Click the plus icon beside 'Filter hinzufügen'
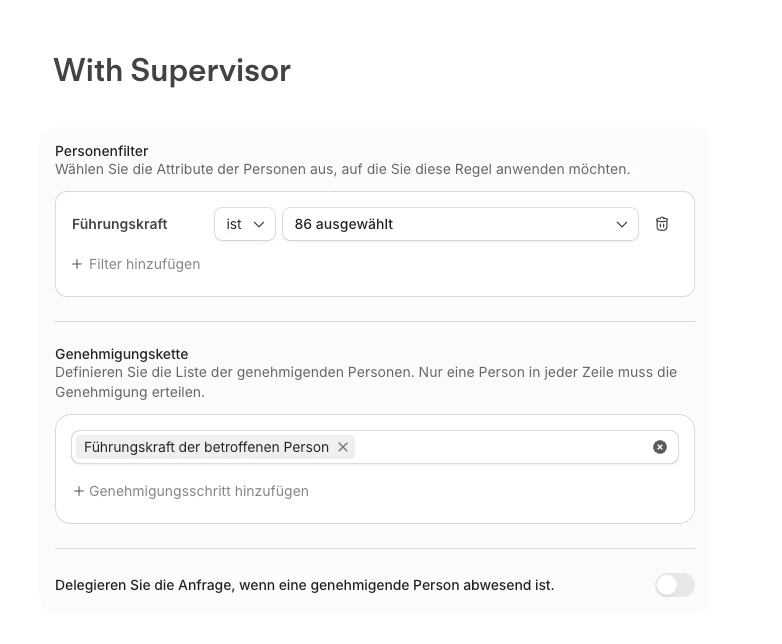 click(x=77, y=264)
